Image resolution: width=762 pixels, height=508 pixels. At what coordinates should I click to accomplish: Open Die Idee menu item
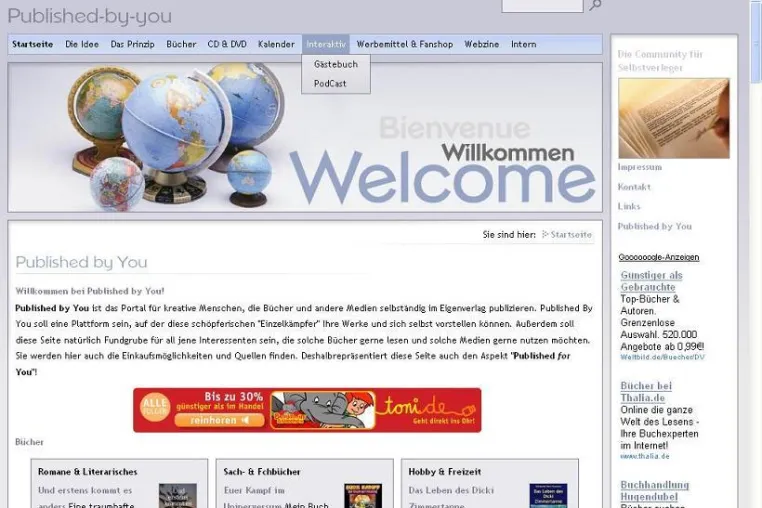coord(82,44)
